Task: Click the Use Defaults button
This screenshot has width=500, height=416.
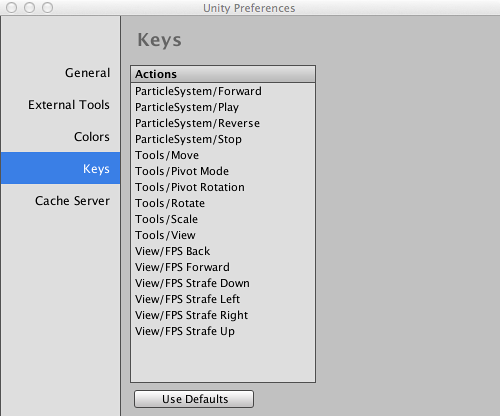Action: pos(194,399)
